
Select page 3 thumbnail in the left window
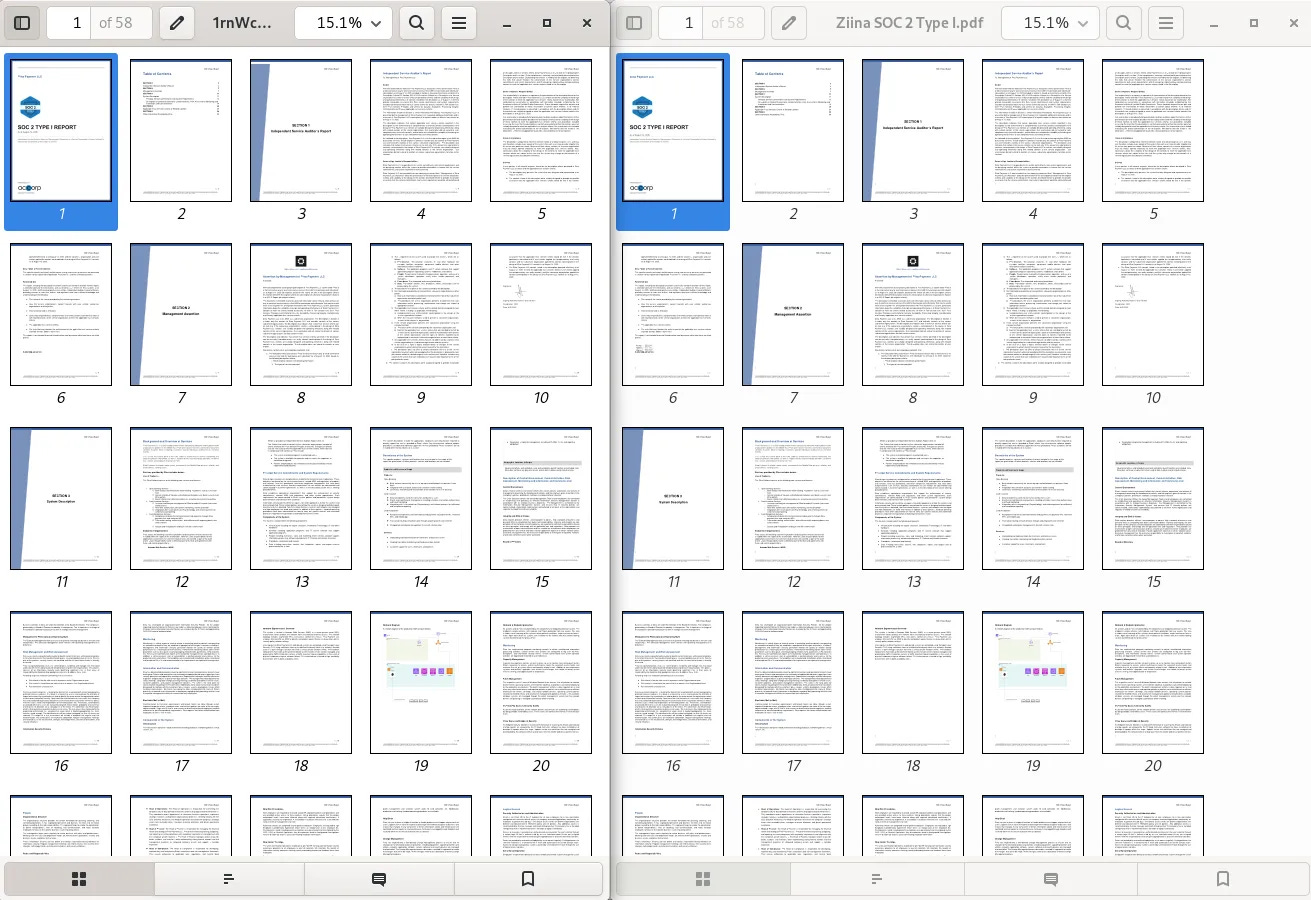point(301,131)
